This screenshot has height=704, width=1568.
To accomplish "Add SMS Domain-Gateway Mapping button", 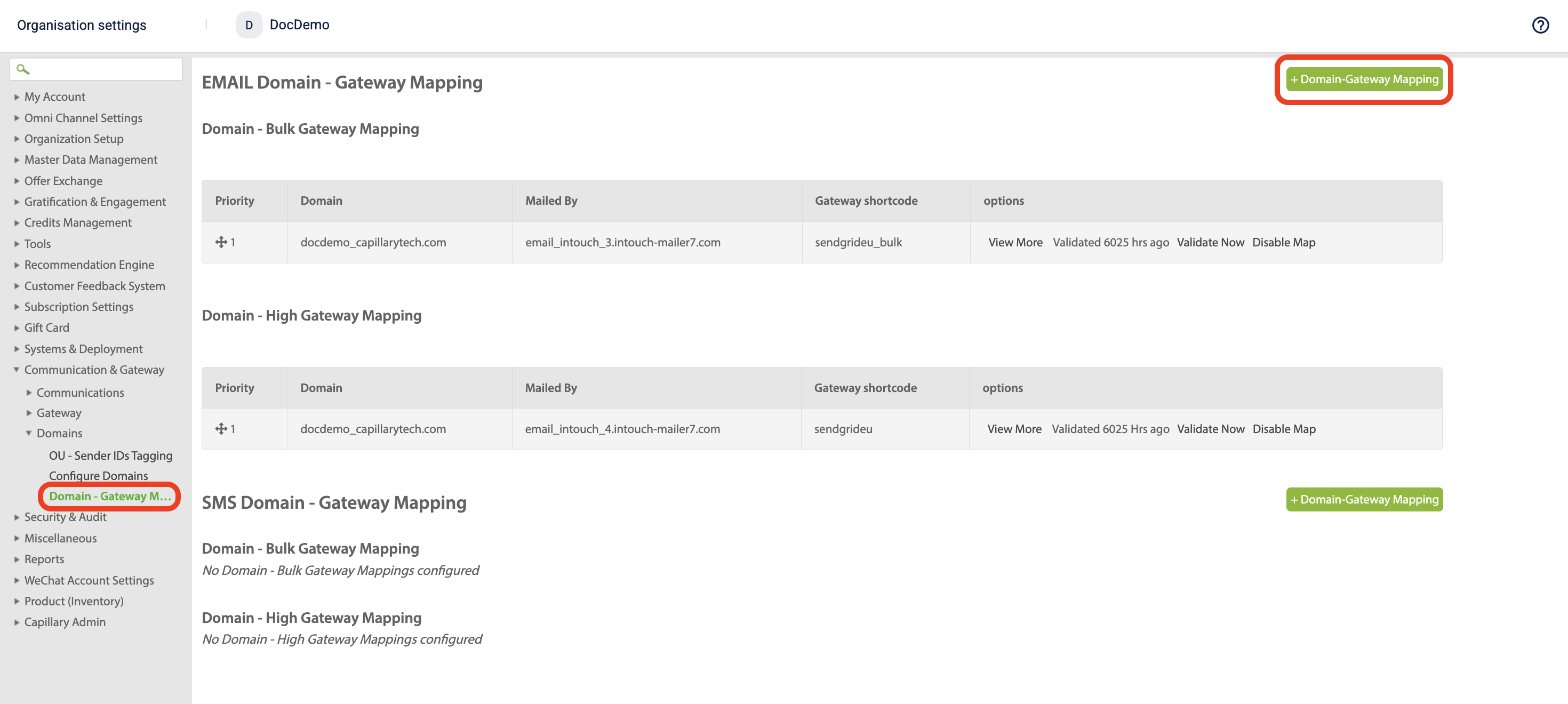I will tap(1364, 500).
